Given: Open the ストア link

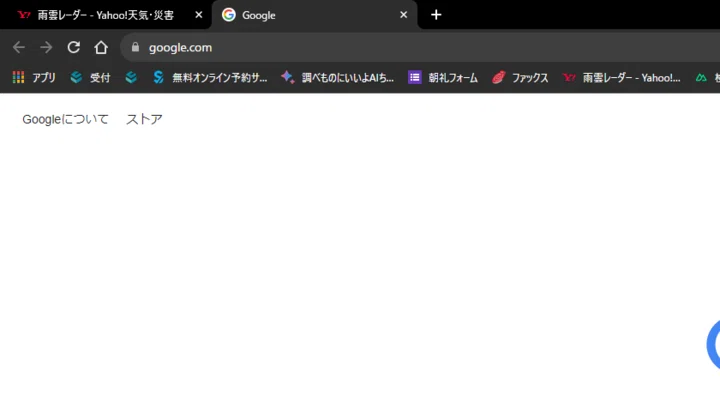Looking at the screenshot, I should (144, 119).
